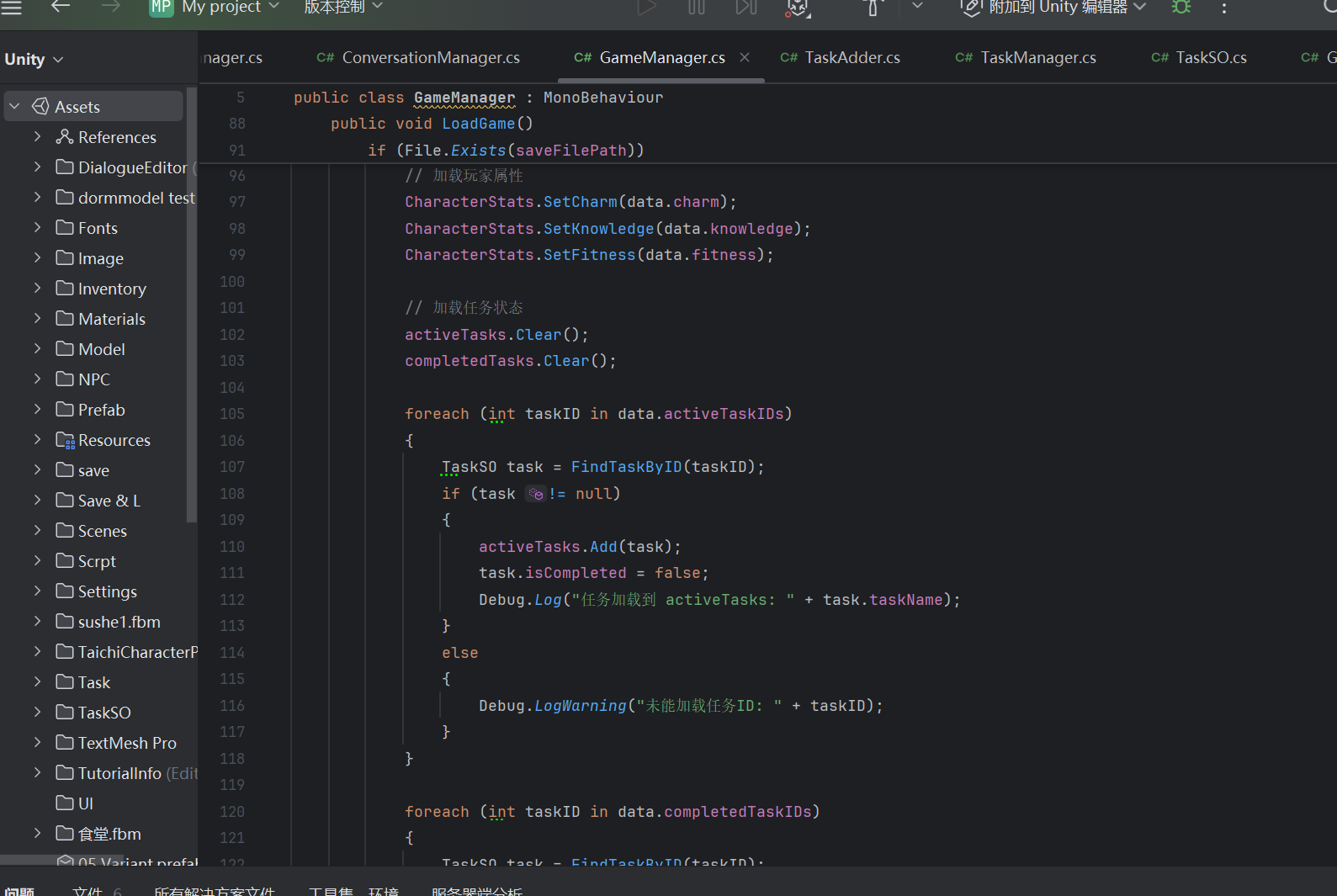
Task: Click the FindTaskByID method call on line 107
Action: pos(626,467)
